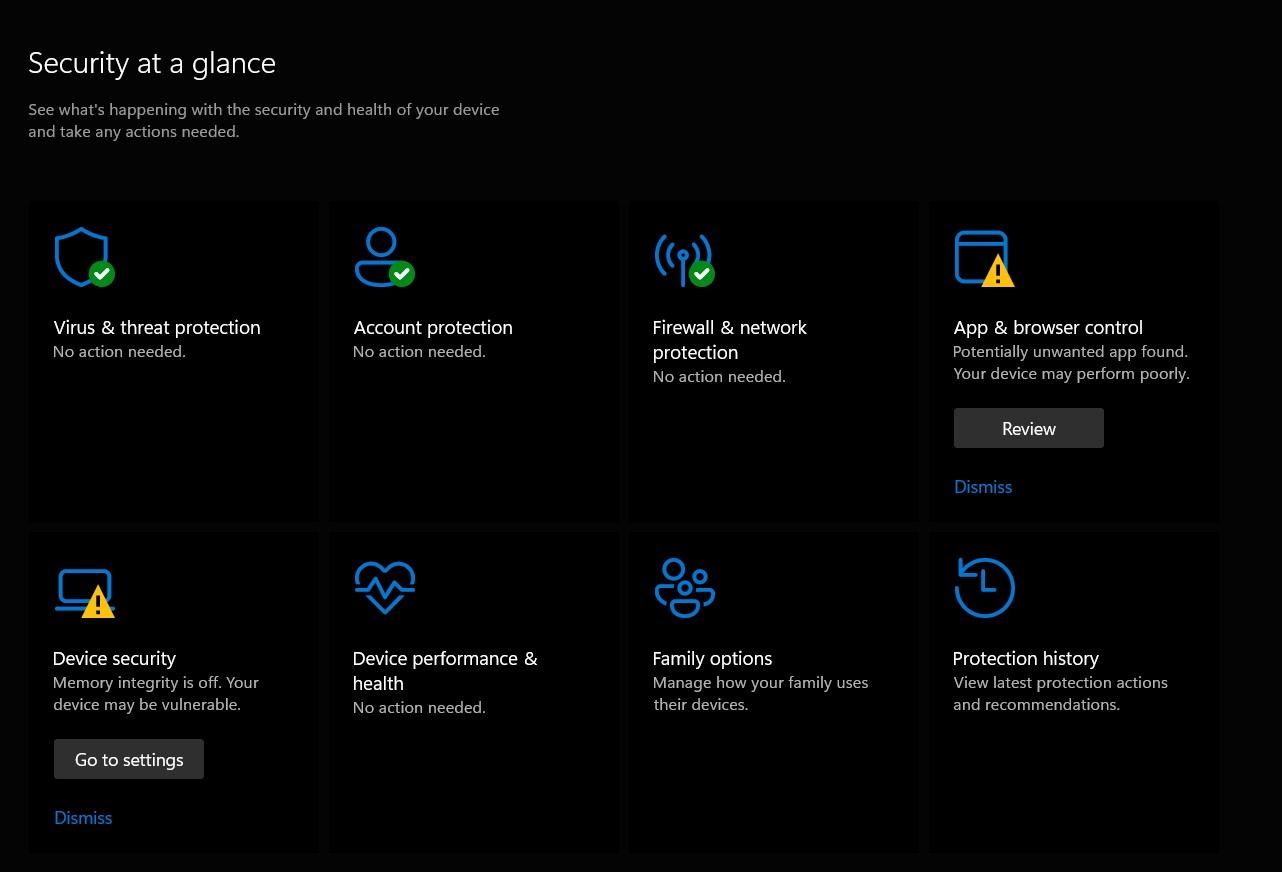Screen dimensions: 1282x872
Task: Dismiss the App & browser control warning
Action: pyautogui.click(x=983, y=487)
